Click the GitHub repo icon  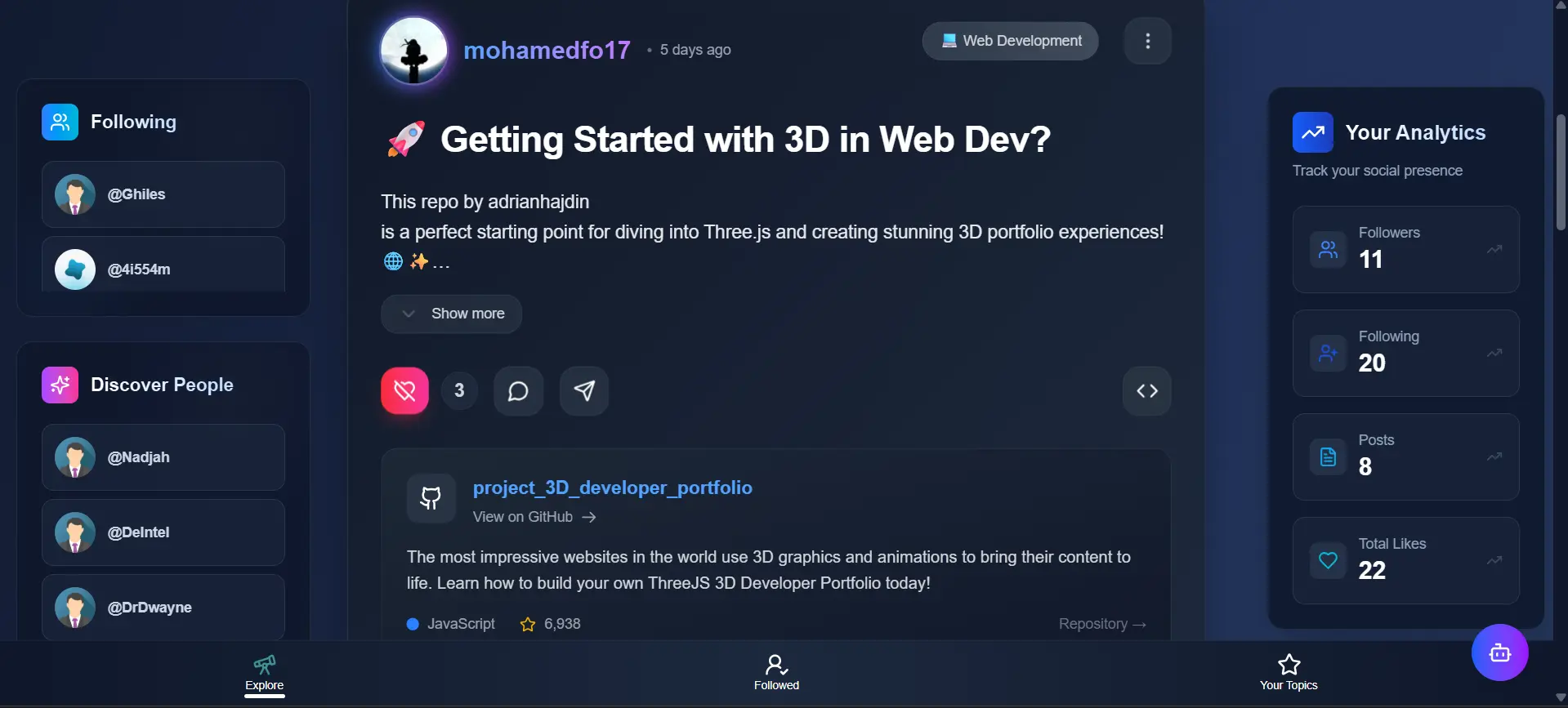[x=431, y=497]
